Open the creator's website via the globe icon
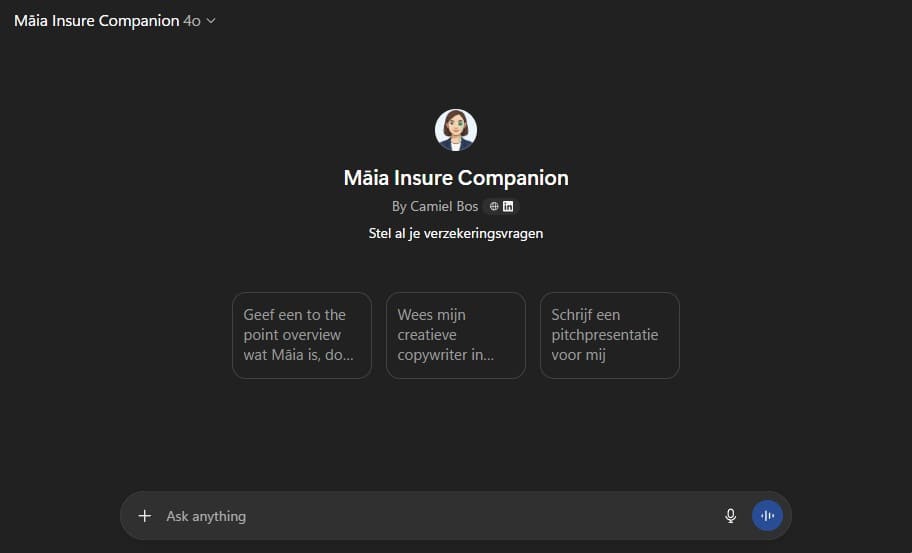This screenshot has width=912, height=553. coord(494,206)
